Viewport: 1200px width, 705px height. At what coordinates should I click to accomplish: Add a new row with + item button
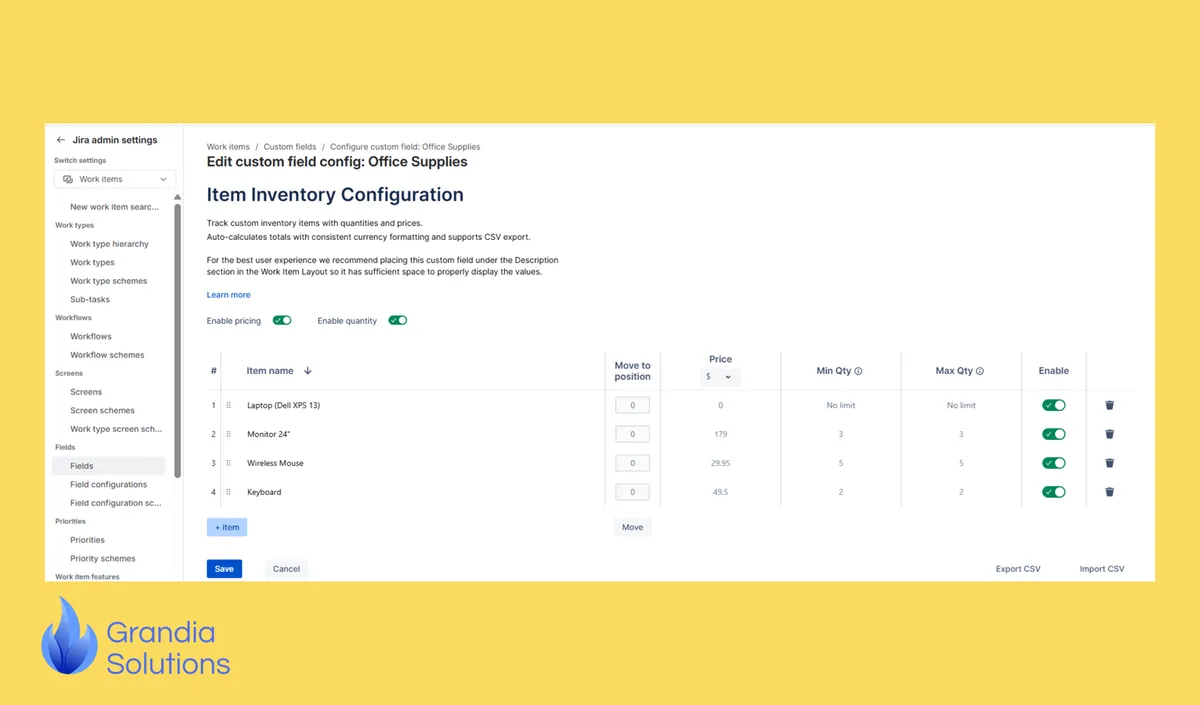[227, 527]
